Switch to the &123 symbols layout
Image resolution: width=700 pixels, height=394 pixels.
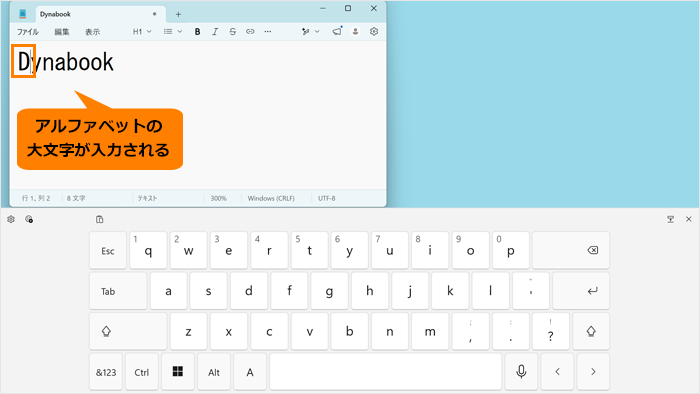106,372
